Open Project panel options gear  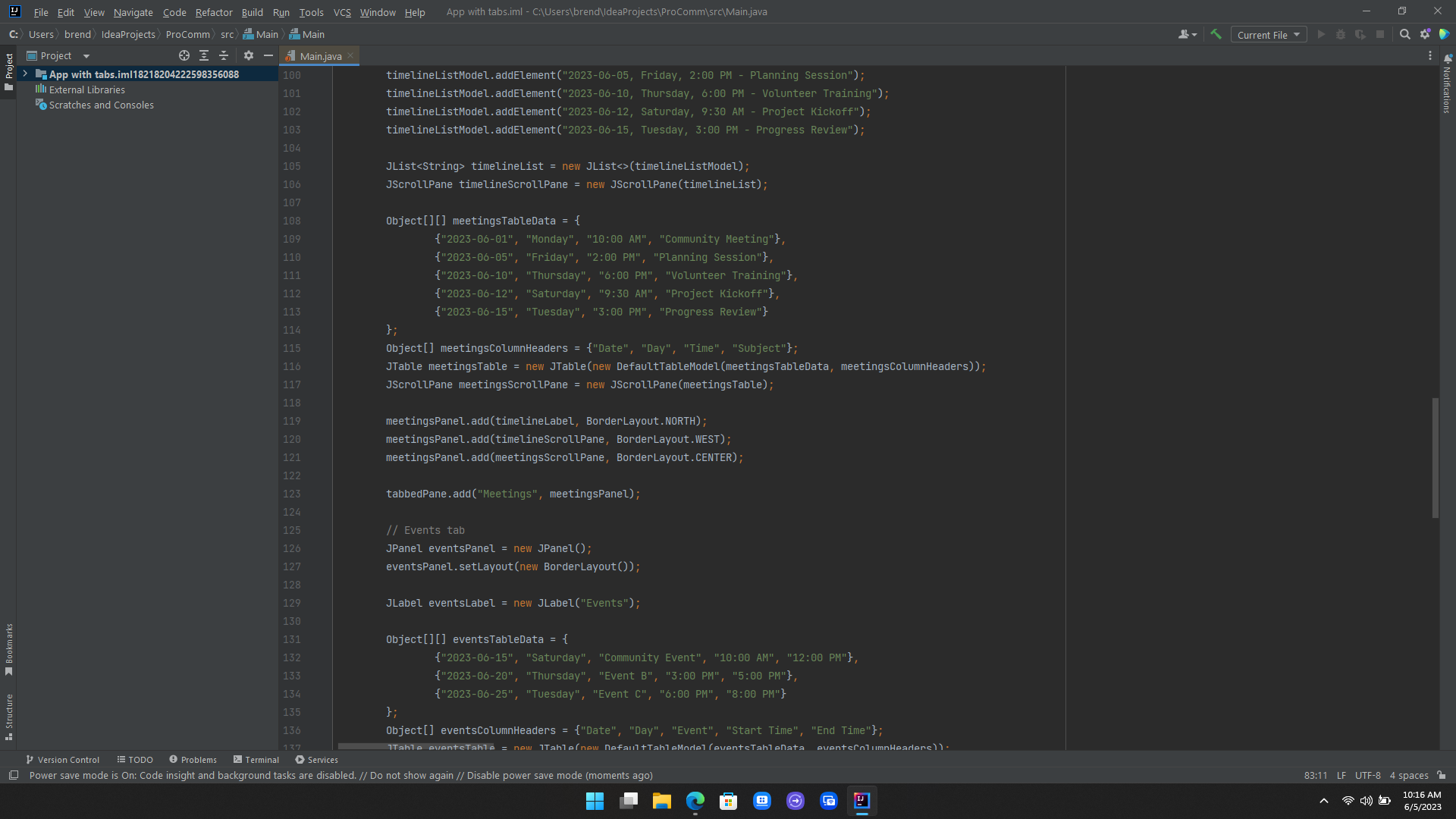pyautogui.click(x=249, y=55)
